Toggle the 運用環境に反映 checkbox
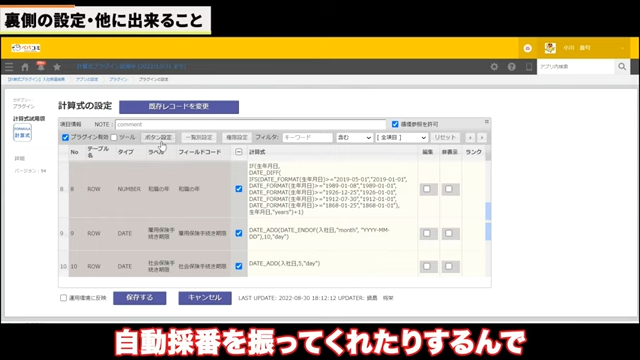This screenshot has height=360, width=640. [x=63, y=298]
